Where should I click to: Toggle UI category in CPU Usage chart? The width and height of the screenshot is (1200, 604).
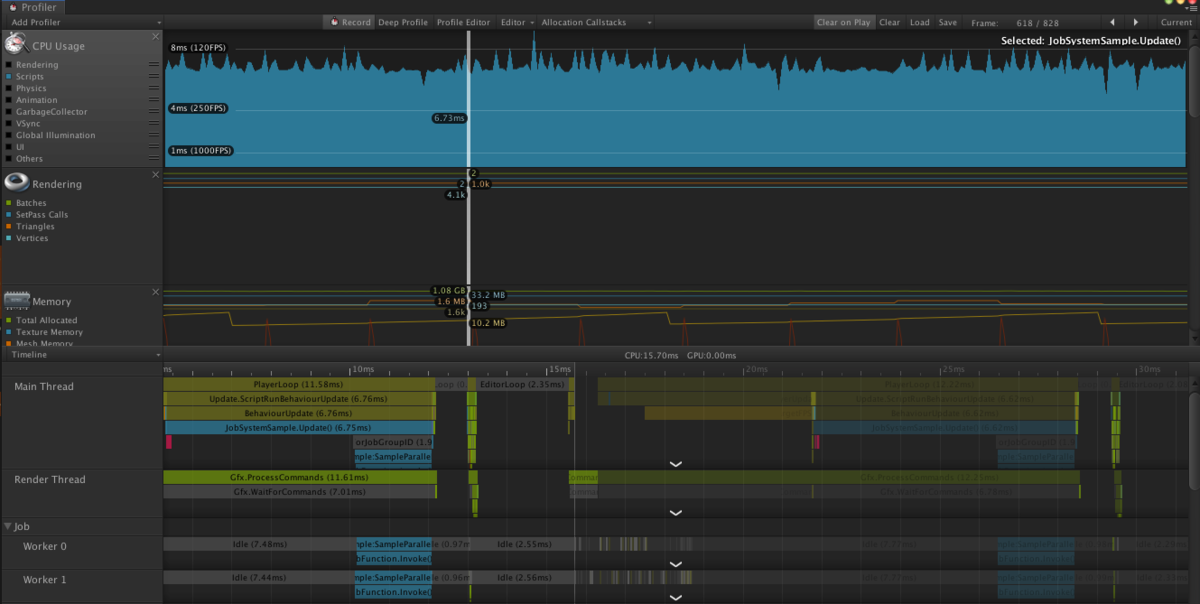coord(8,147)
